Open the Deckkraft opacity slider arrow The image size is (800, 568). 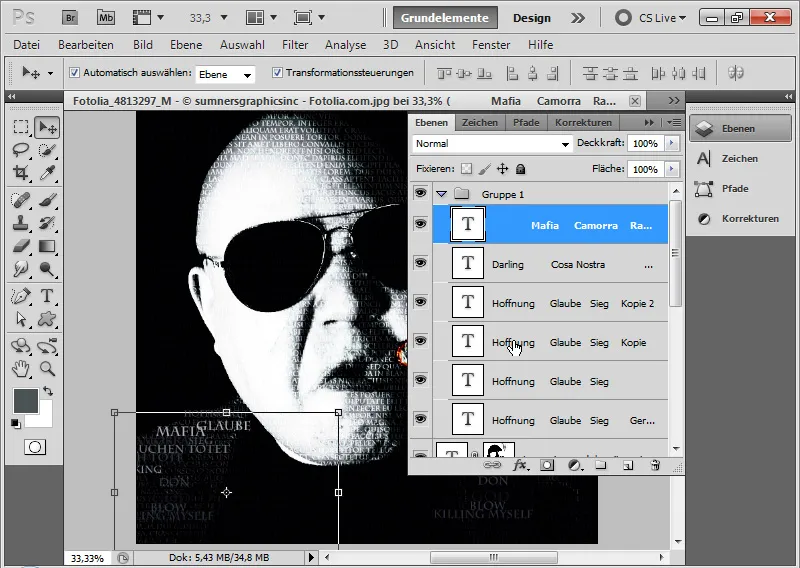coord(672,143)
